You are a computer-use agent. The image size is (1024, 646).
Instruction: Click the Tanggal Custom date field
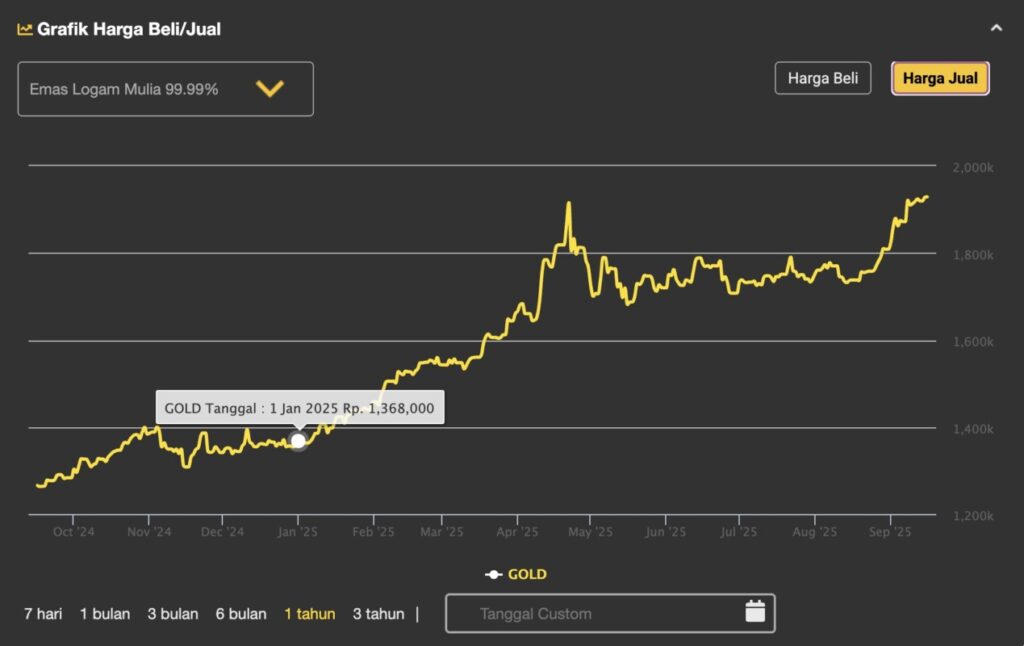[590, 614]
